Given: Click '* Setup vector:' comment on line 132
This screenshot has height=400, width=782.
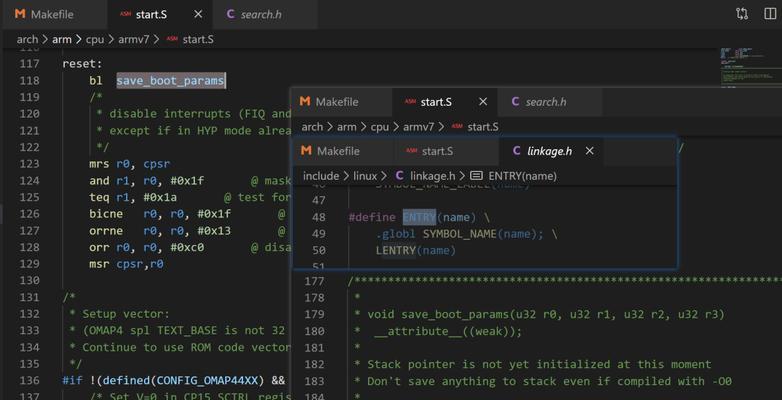Looking at the screenshot, I should (120, 314).
